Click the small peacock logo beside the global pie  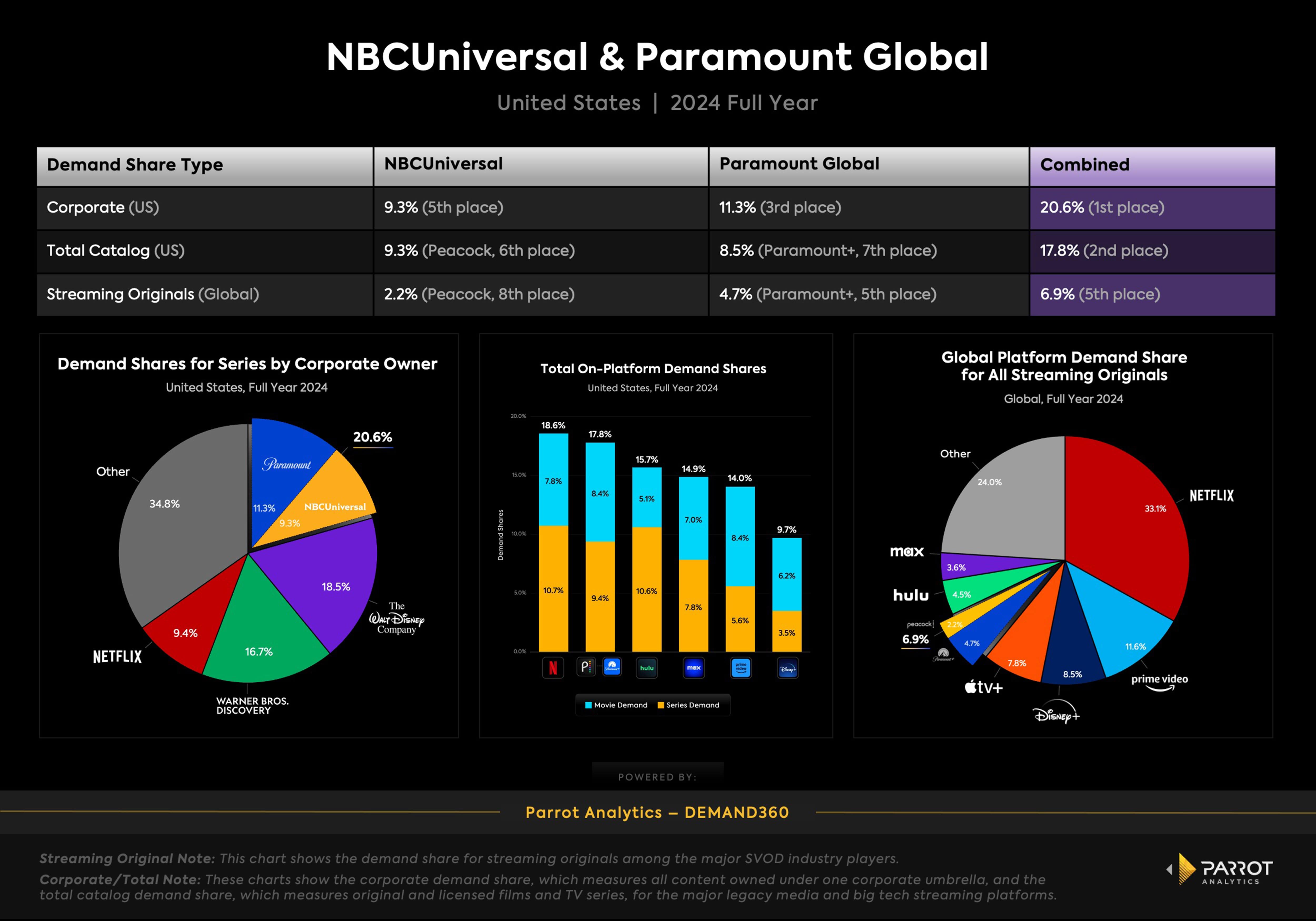[920, 624]
